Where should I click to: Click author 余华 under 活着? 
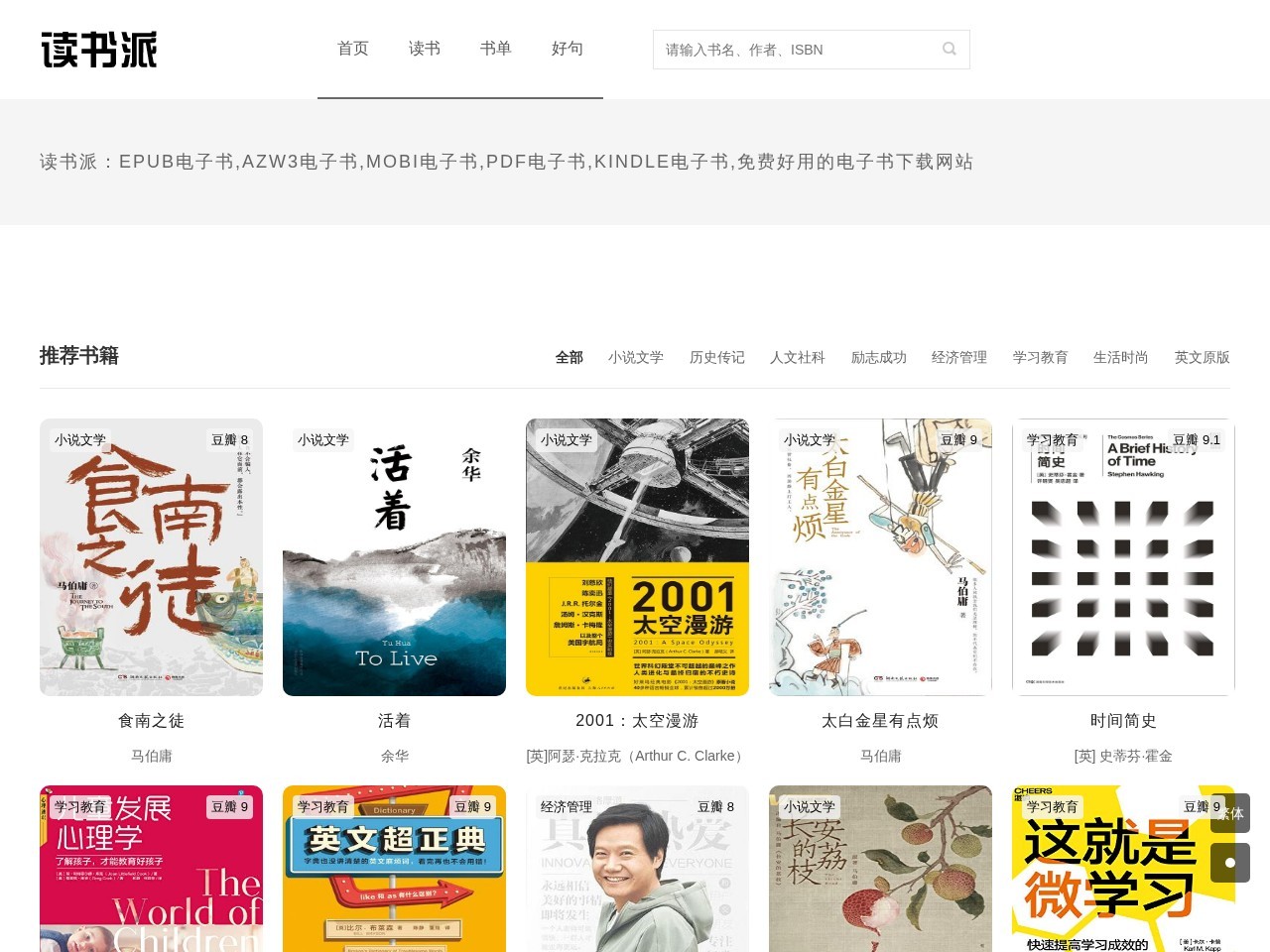[395, 756]
